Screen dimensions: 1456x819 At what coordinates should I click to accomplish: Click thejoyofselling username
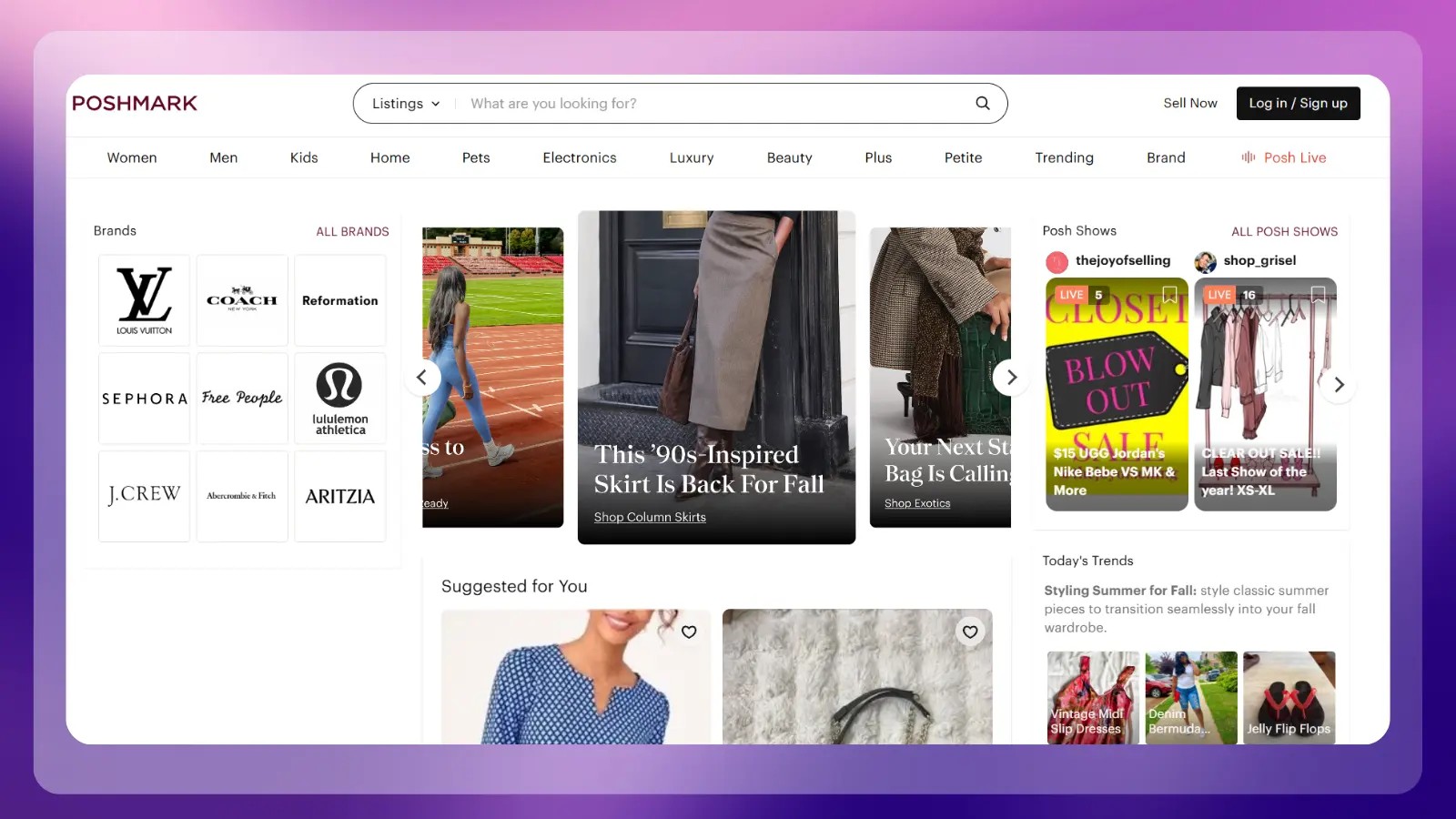[1123, 260]
